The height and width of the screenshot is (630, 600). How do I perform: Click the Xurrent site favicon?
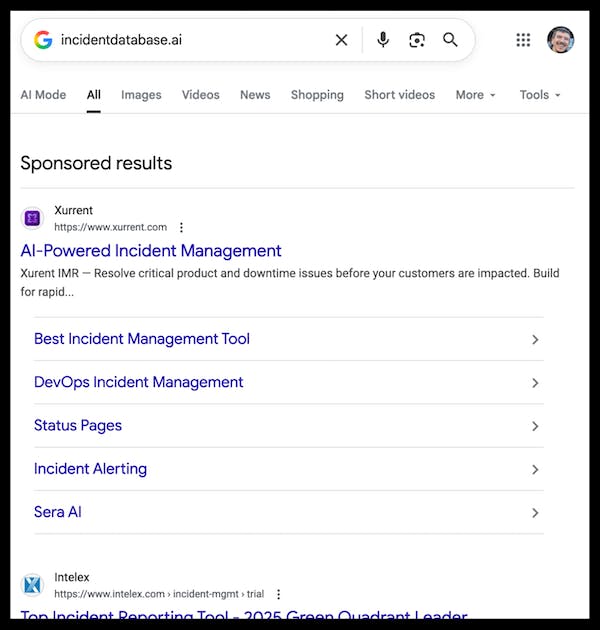(33, 218)
